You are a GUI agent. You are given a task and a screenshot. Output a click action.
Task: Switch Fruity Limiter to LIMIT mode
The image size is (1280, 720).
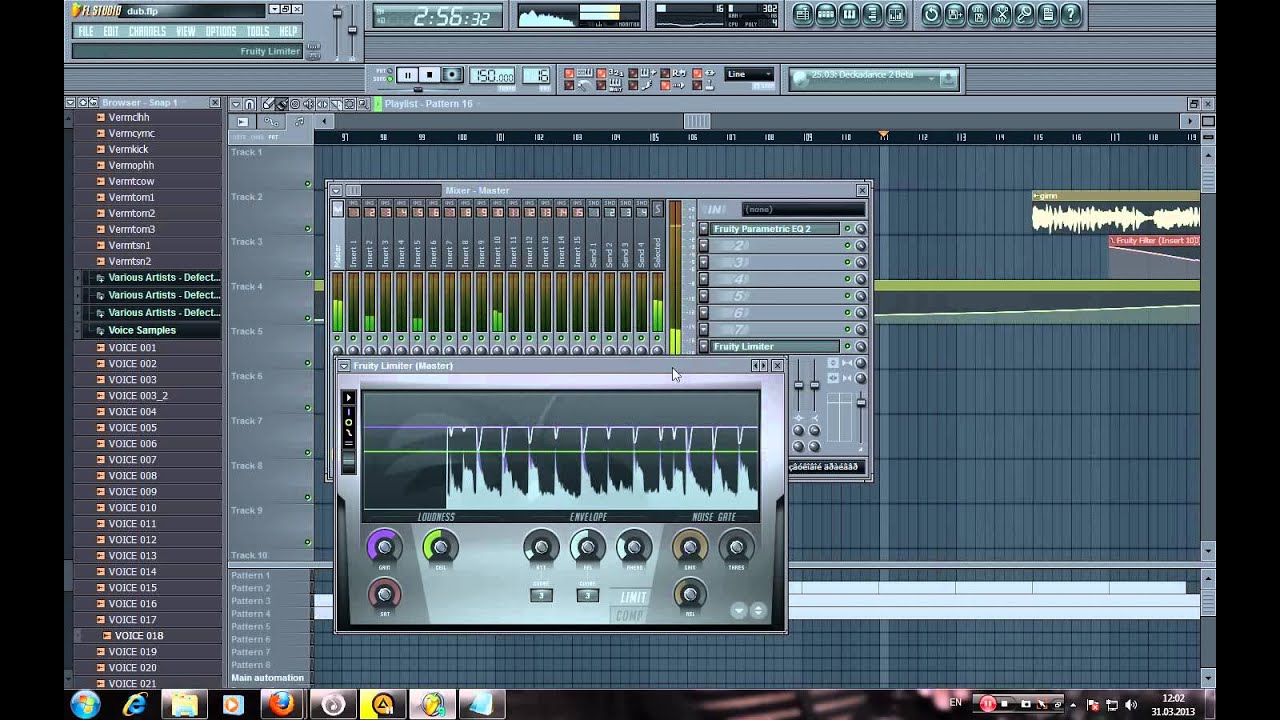tap(633, 598)
